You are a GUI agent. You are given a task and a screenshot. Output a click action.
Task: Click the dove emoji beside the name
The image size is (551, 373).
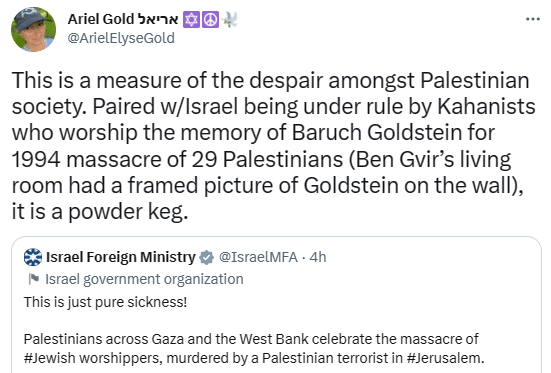[x=230, y=19]
